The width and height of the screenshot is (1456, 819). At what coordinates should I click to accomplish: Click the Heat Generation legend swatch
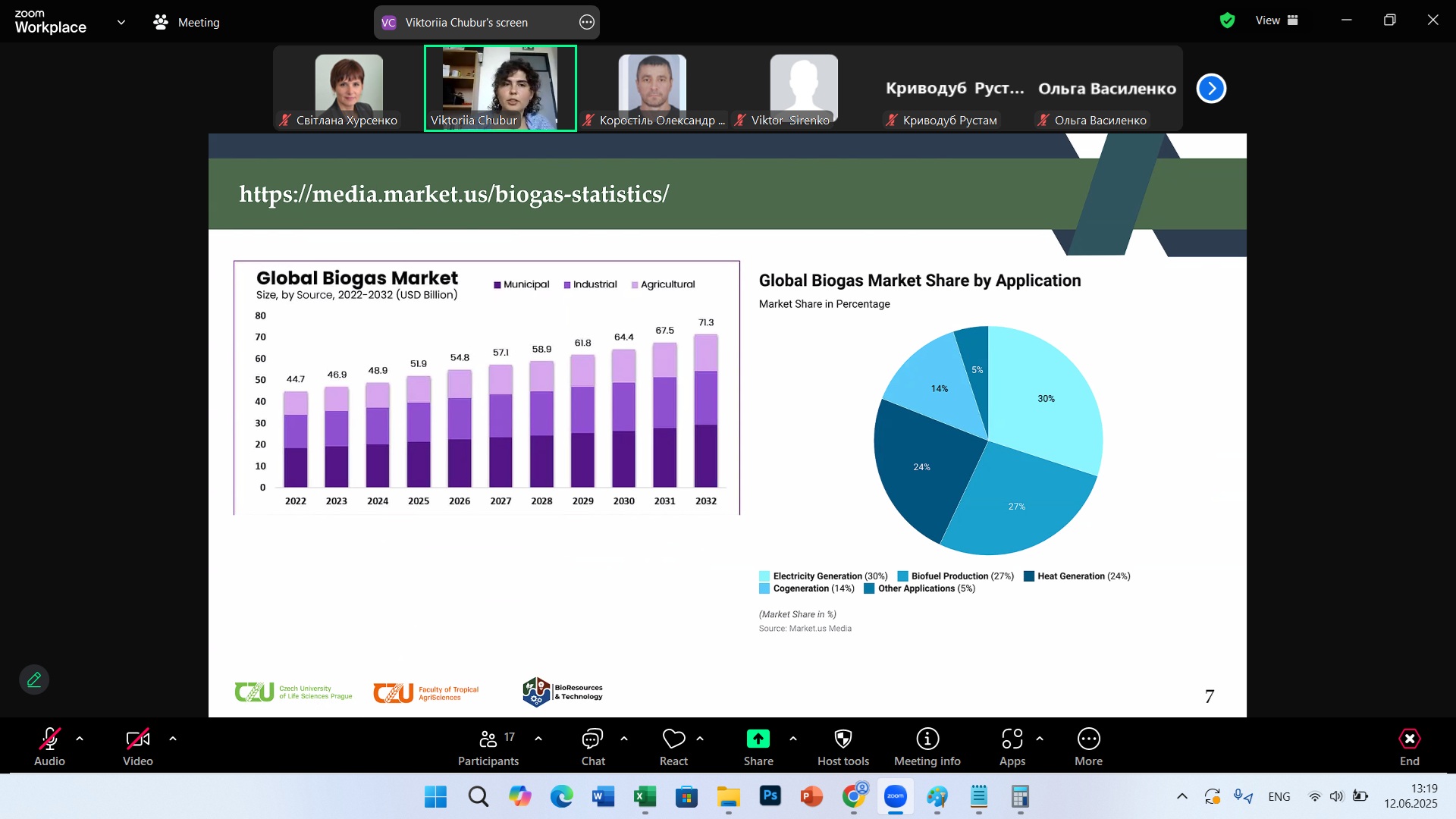[x=1029, y=576]
